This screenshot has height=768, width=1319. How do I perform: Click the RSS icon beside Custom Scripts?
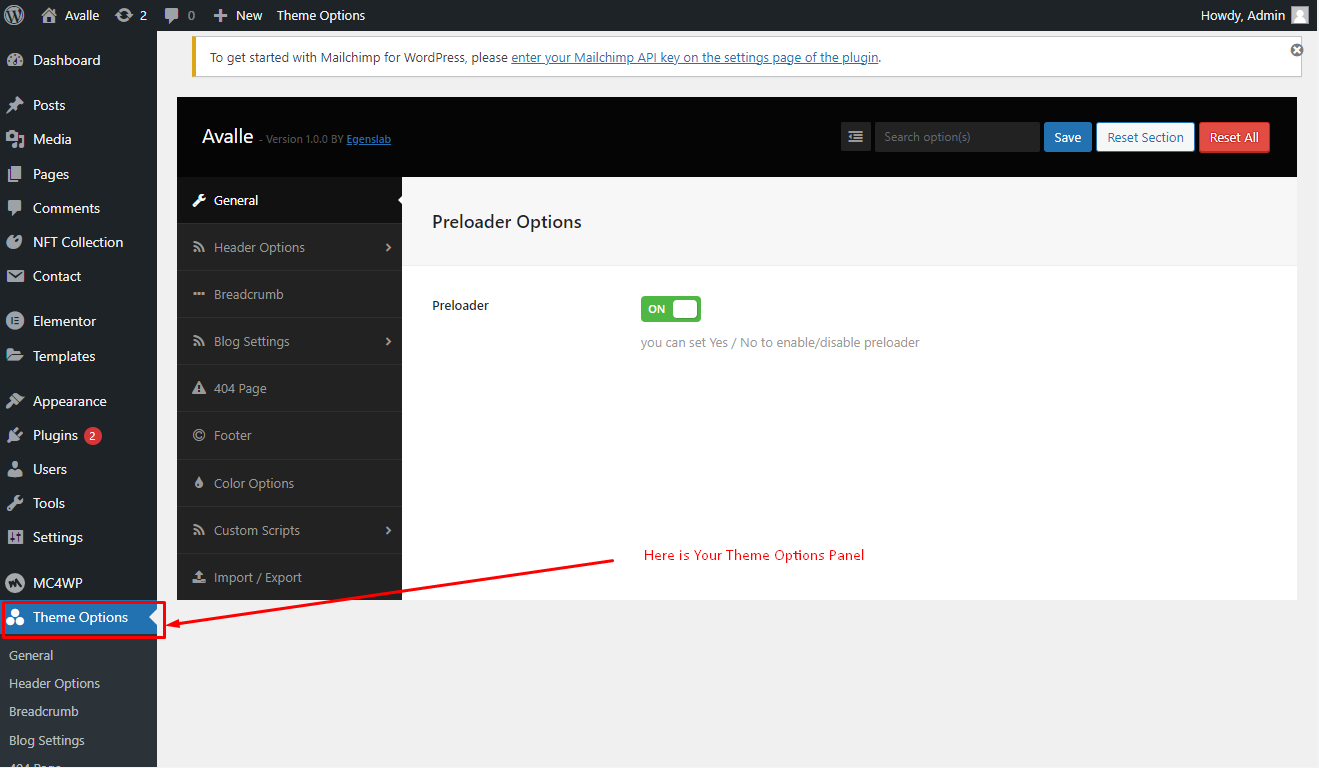[x=199, y=530]
